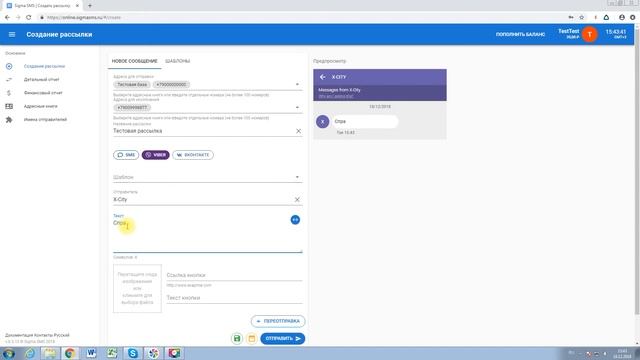Bookmark the page with star icon
The height and width of the screenshot is (360, 640).
(x=582, y=17)
